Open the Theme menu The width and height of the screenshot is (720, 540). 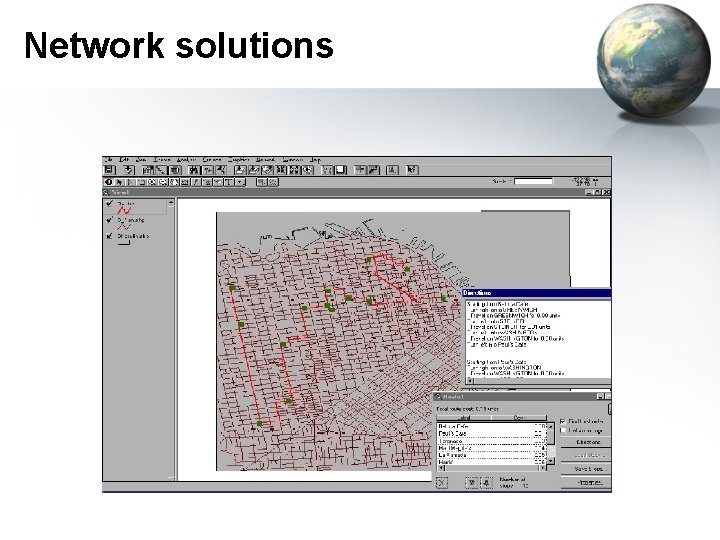tap(160, 160)
